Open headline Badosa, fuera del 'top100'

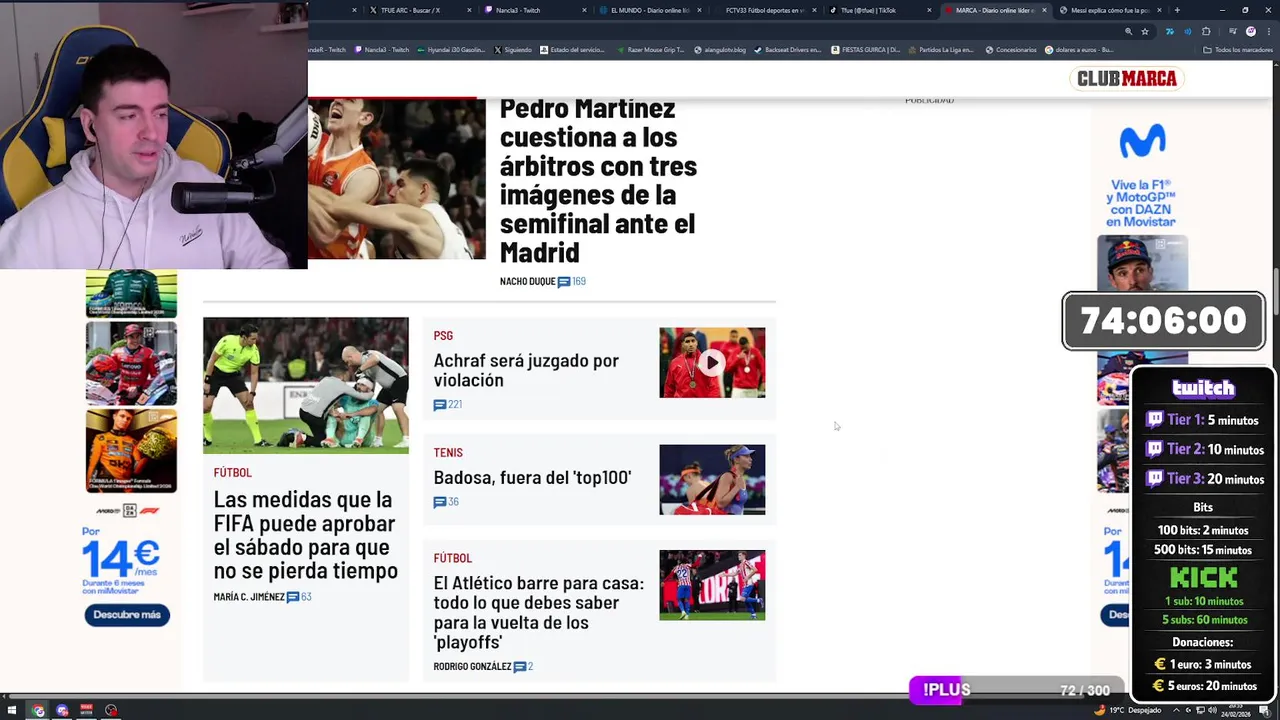532,478
